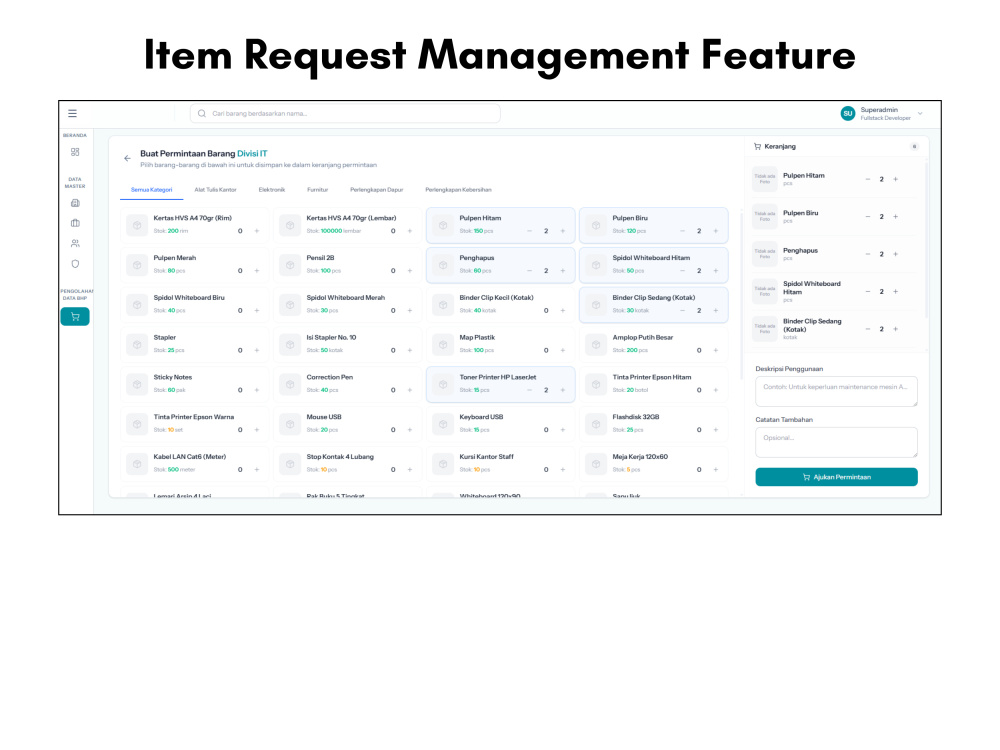Screen dimensions: 1000x750
Task: Switch to the Elektronik tab
Action: click(x=272, y=190)
